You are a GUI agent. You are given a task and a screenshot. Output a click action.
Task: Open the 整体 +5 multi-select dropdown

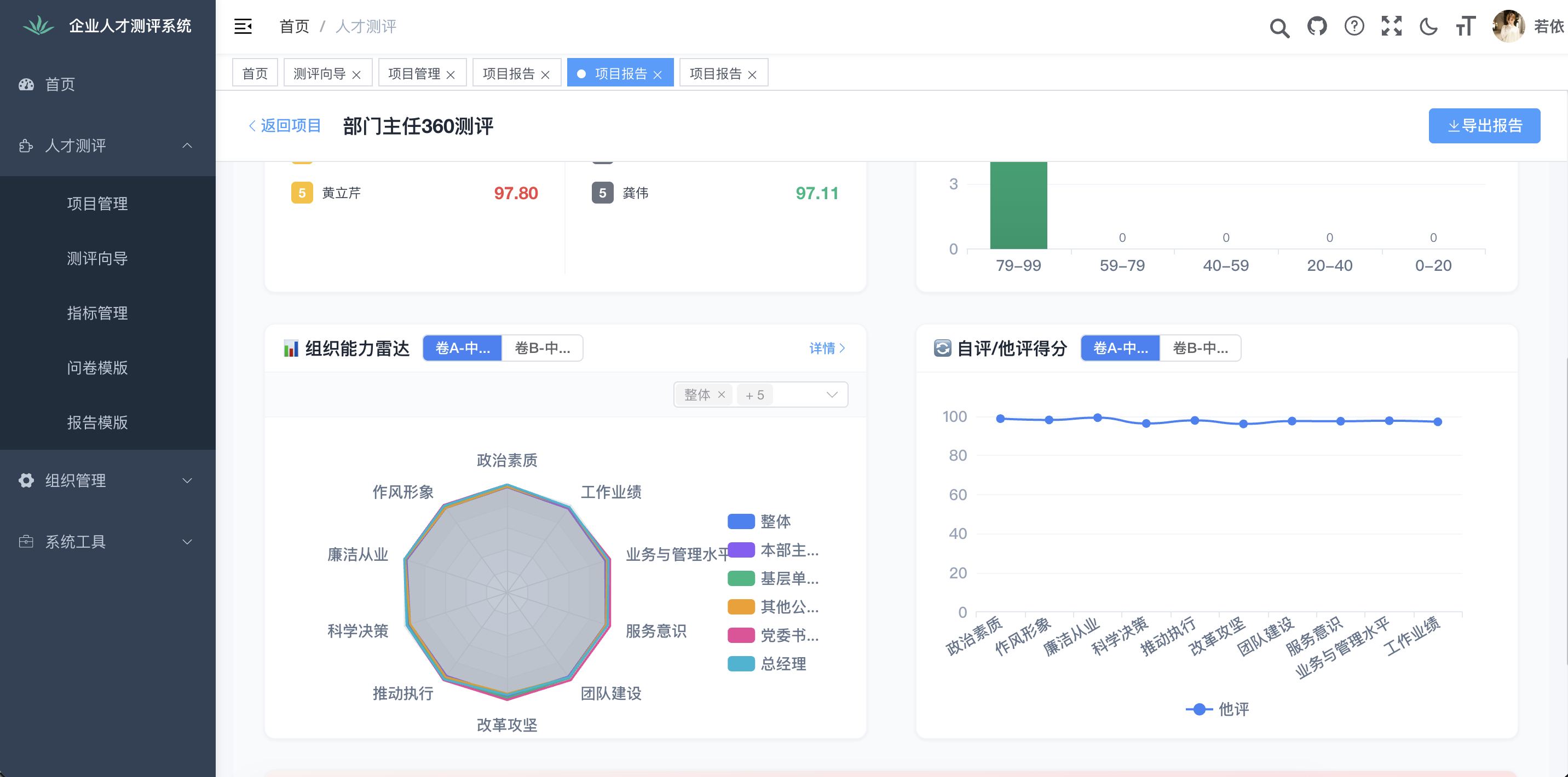[x=831, y=395]
